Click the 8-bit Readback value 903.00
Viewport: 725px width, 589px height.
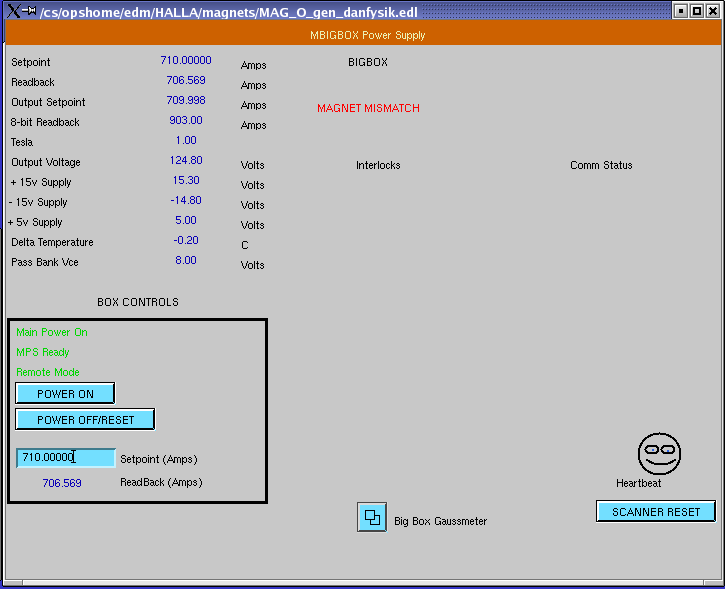(186, 120)
